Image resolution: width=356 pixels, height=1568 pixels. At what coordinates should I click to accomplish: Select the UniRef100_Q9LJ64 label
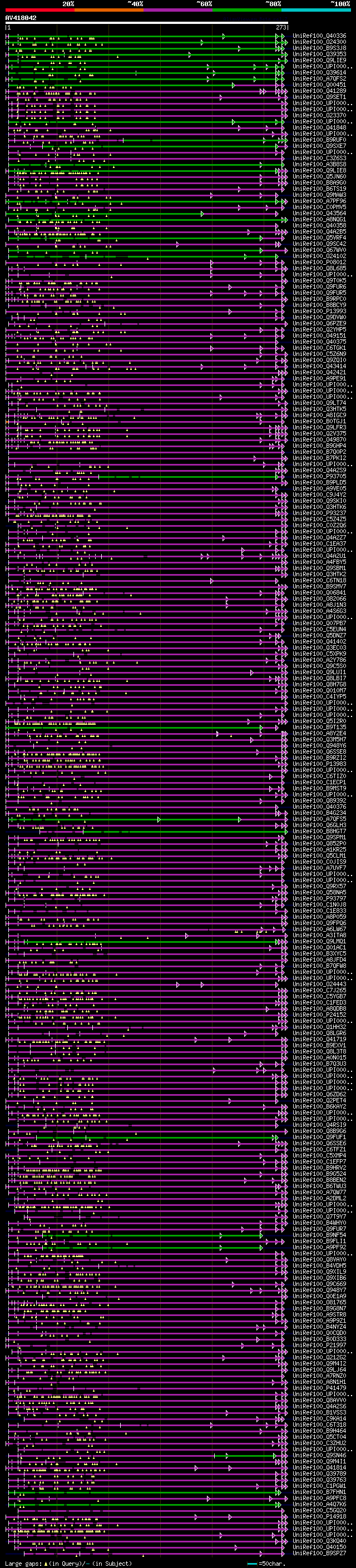pos(319,1369)
